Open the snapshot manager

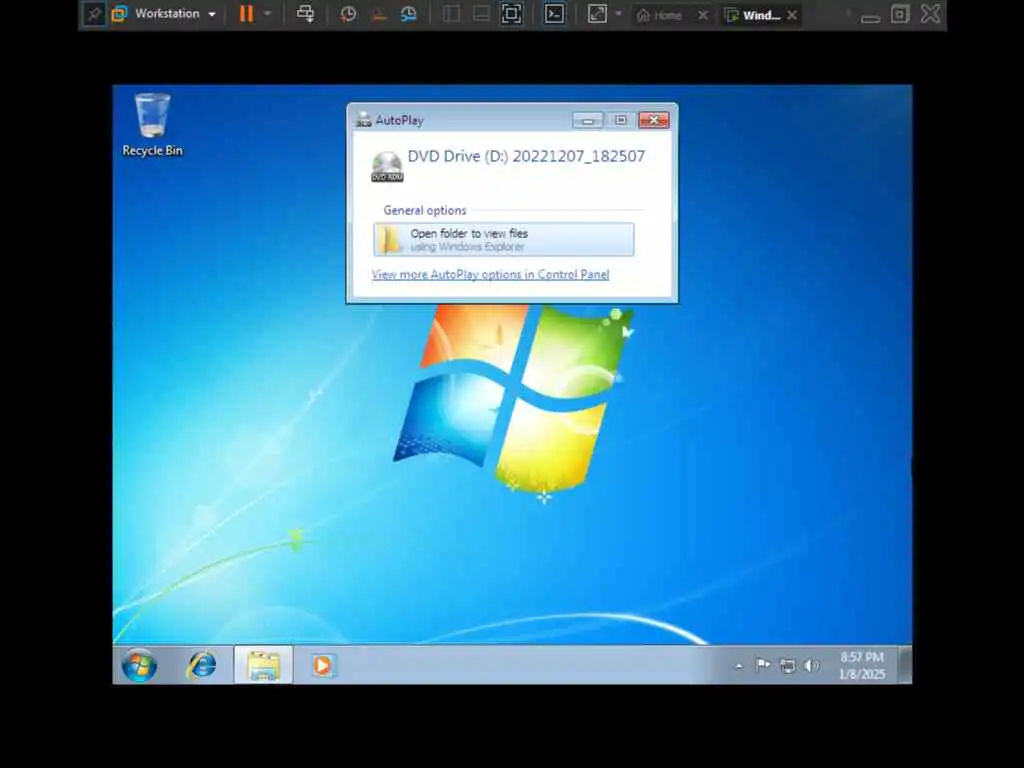pos(409,14)
